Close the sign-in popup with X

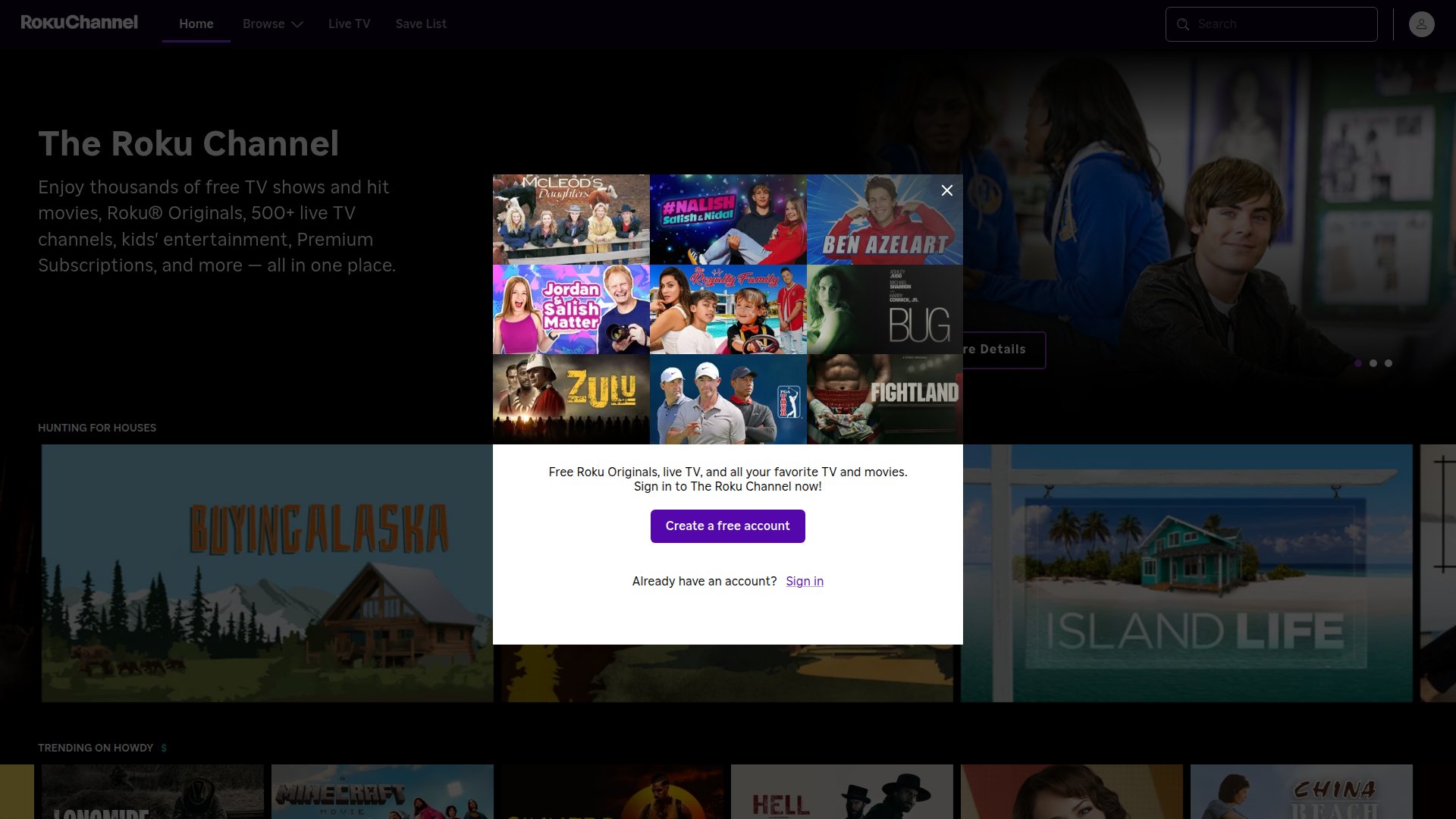pos(947,190)
